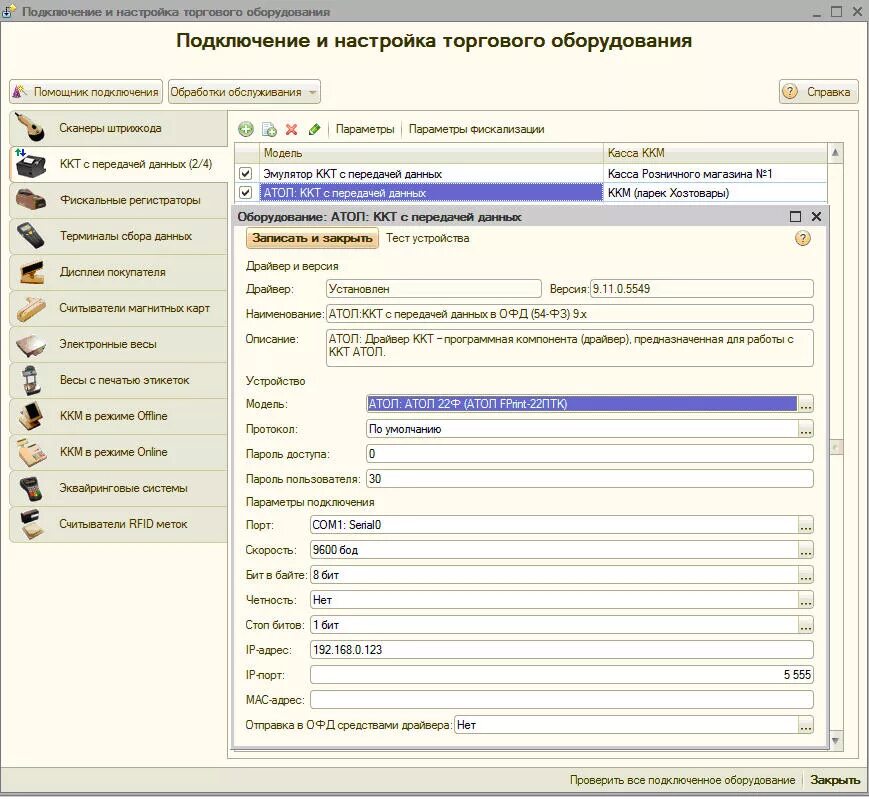Click the fiscal registrar icon
869x799 pixels.
(31, 199)
